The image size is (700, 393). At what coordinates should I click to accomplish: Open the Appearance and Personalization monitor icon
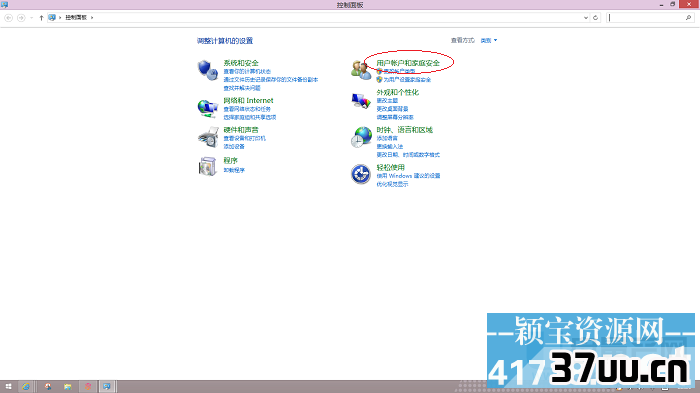[361, 100]
